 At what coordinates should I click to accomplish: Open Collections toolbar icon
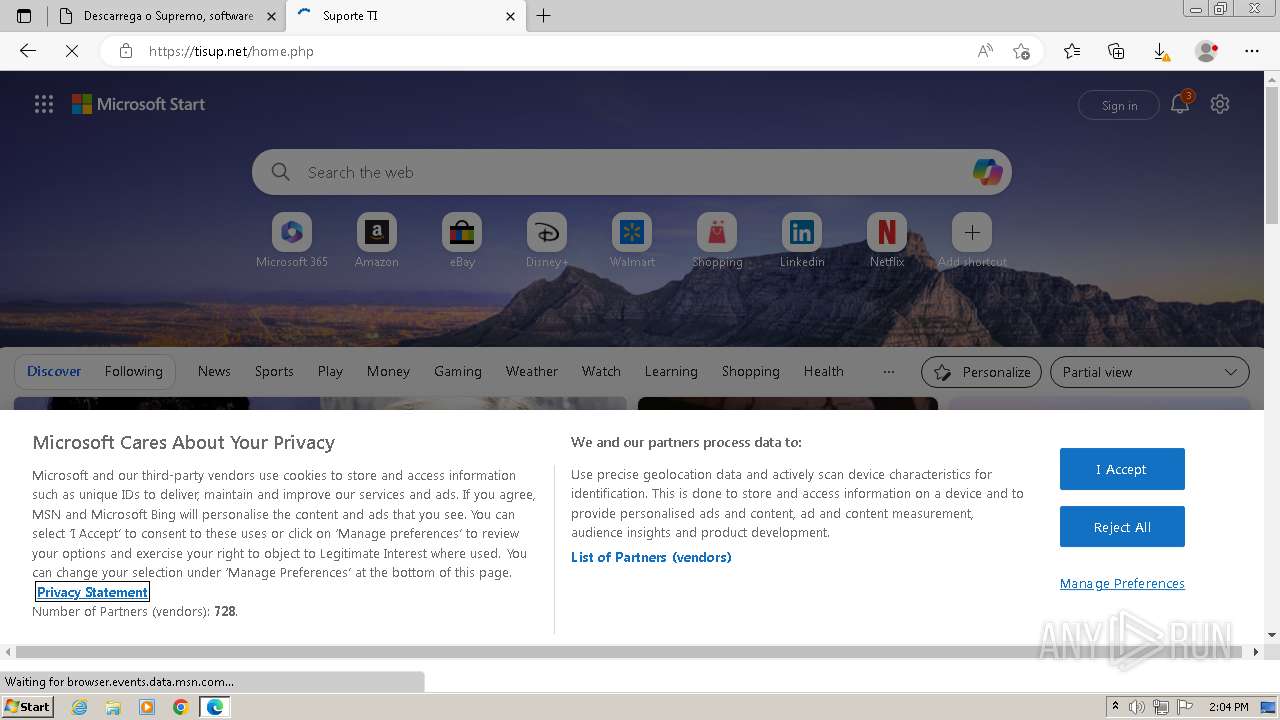[x=1116, y=51]
